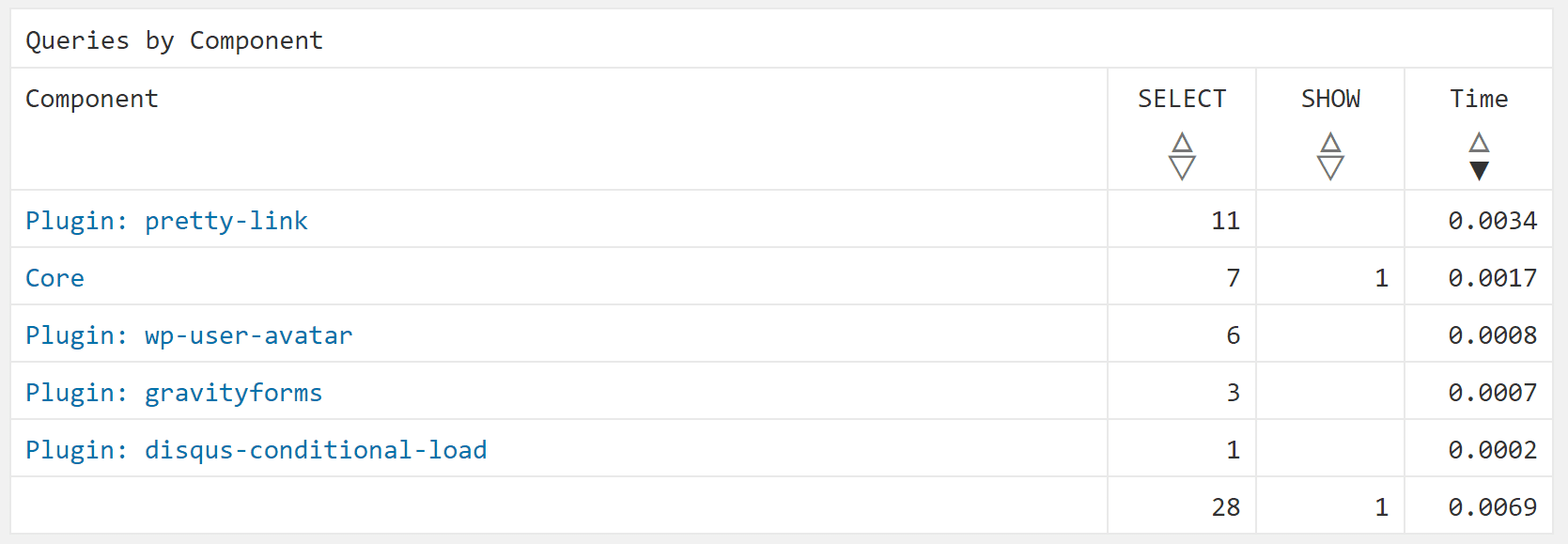The image size is (1568, 544).
Task: Sort SHOW column ascending with up arrow
Action: (1330, 144)
